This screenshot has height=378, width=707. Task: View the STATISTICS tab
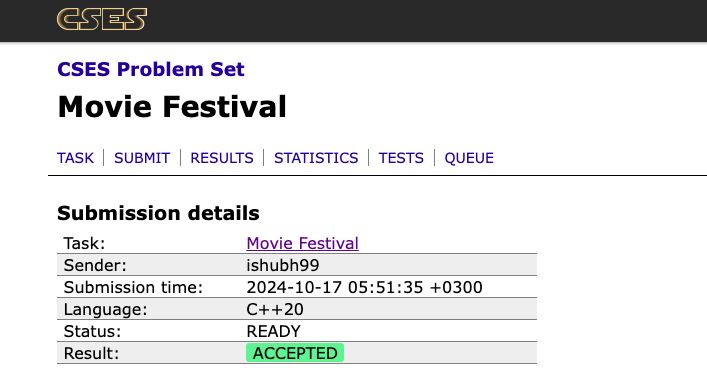tap(316, 158)
